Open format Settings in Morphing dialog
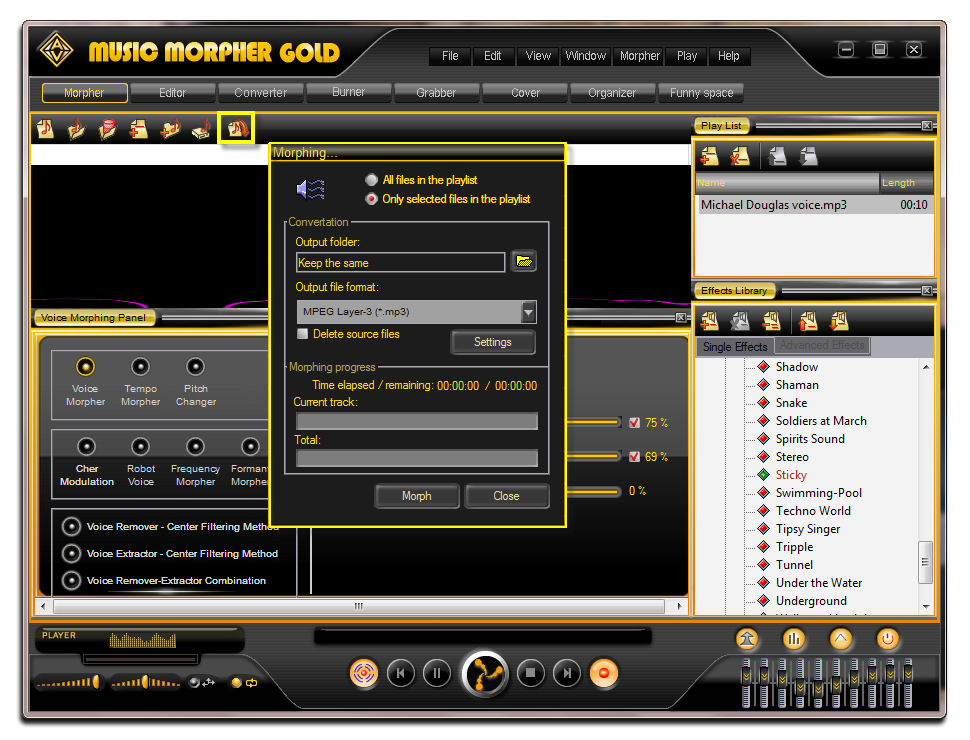The height and width of the screenshot is (740, 970). pyautogui.click(x=492, y=342)
